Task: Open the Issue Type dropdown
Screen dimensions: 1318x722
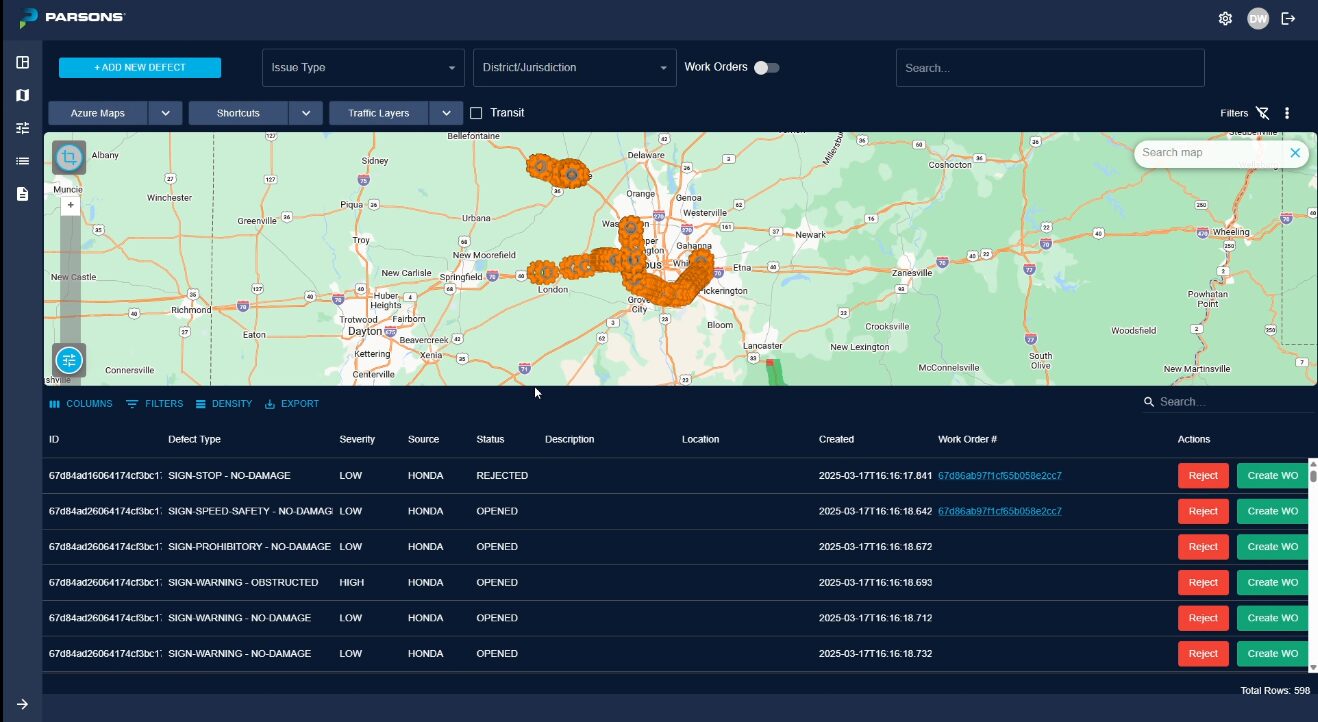Action: coord(363,68)
